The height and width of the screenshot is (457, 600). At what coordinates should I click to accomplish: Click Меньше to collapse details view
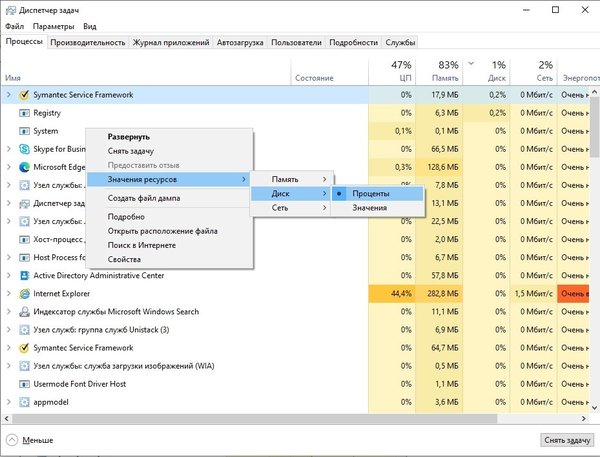38,440
